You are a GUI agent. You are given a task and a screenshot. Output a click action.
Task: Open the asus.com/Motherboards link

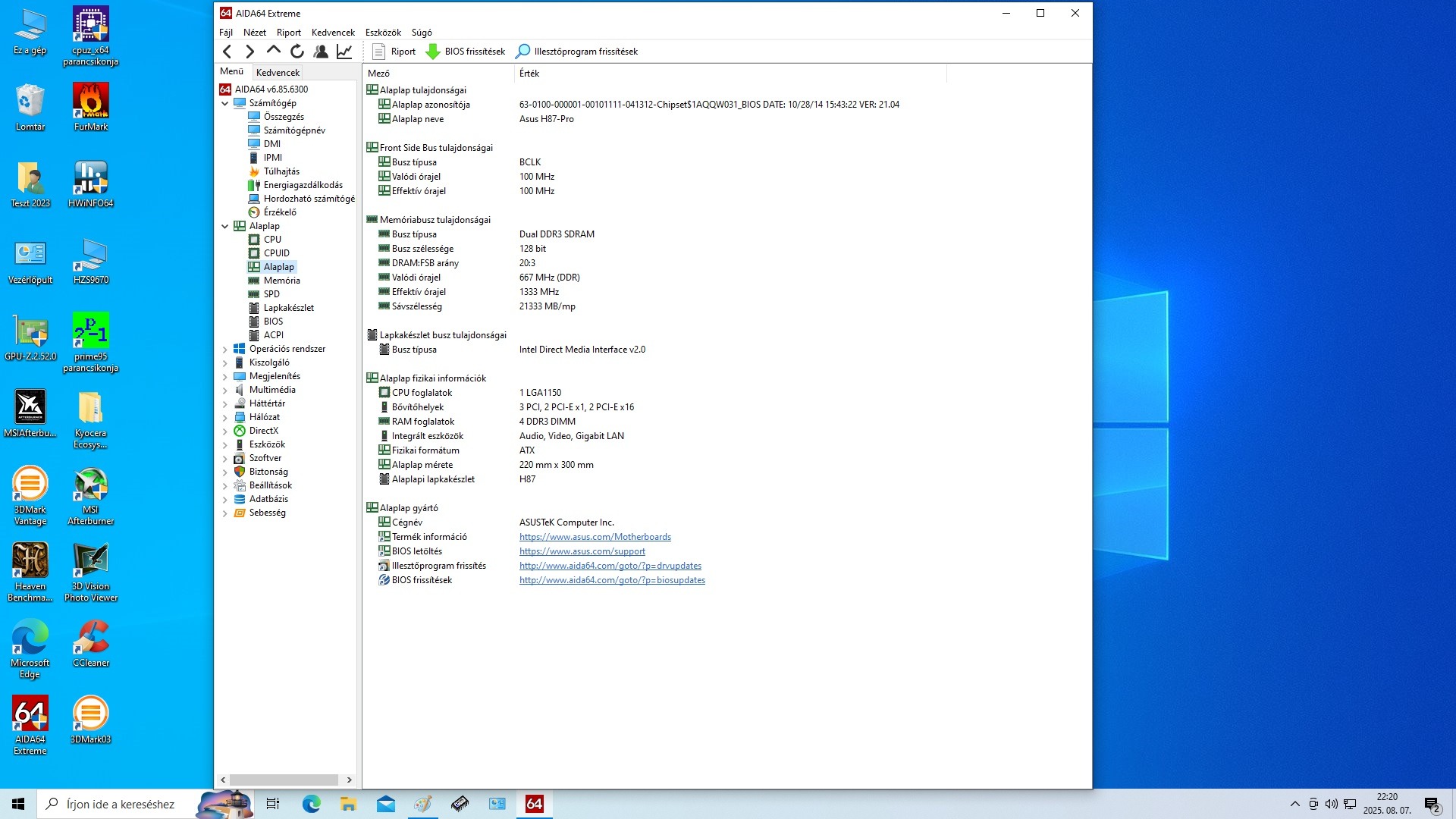[595, 537]
